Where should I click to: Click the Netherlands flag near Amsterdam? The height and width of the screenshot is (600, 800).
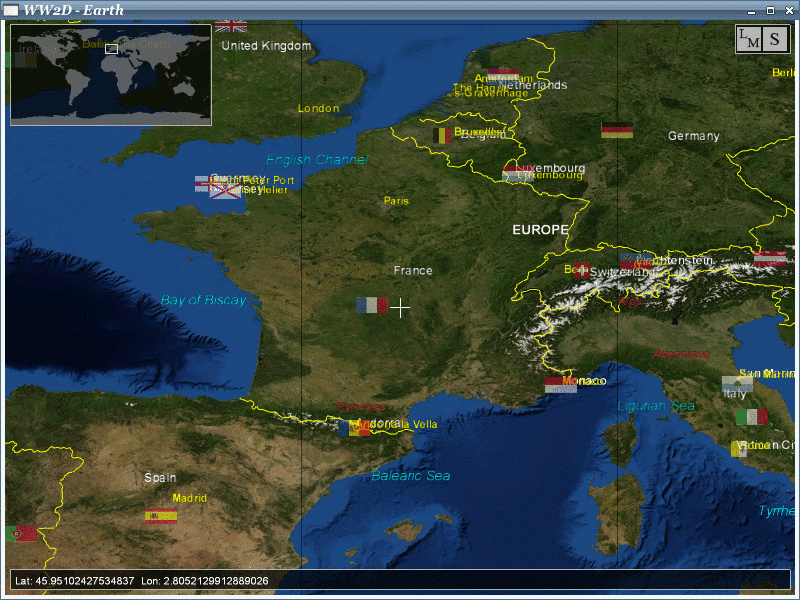coord(503,75)
